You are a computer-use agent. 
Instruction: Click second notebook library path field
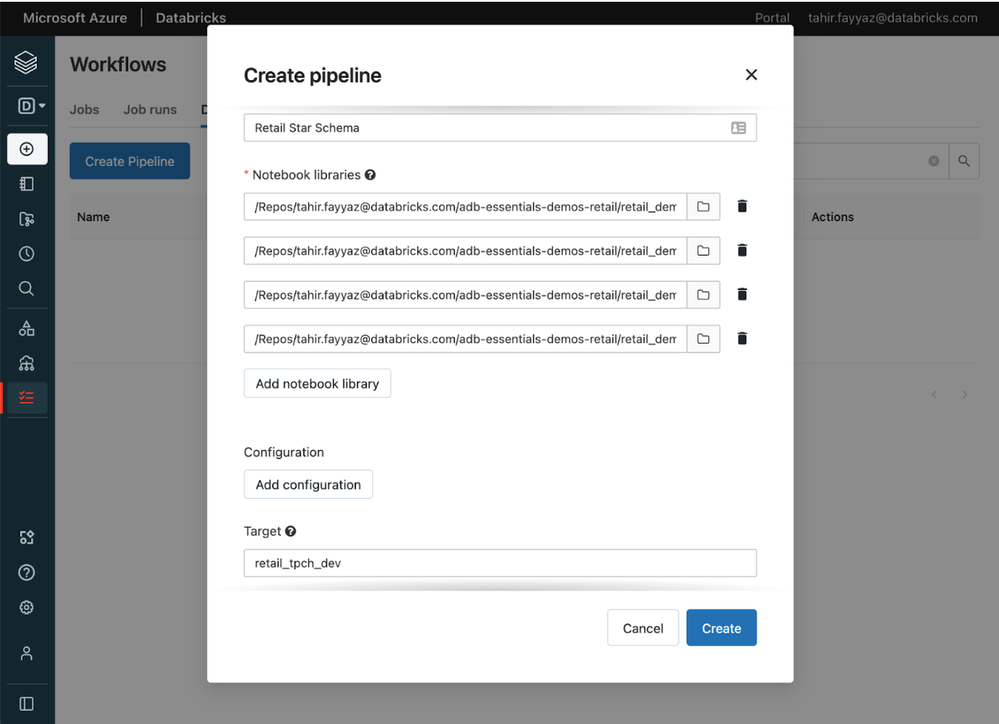pos(465,250)
